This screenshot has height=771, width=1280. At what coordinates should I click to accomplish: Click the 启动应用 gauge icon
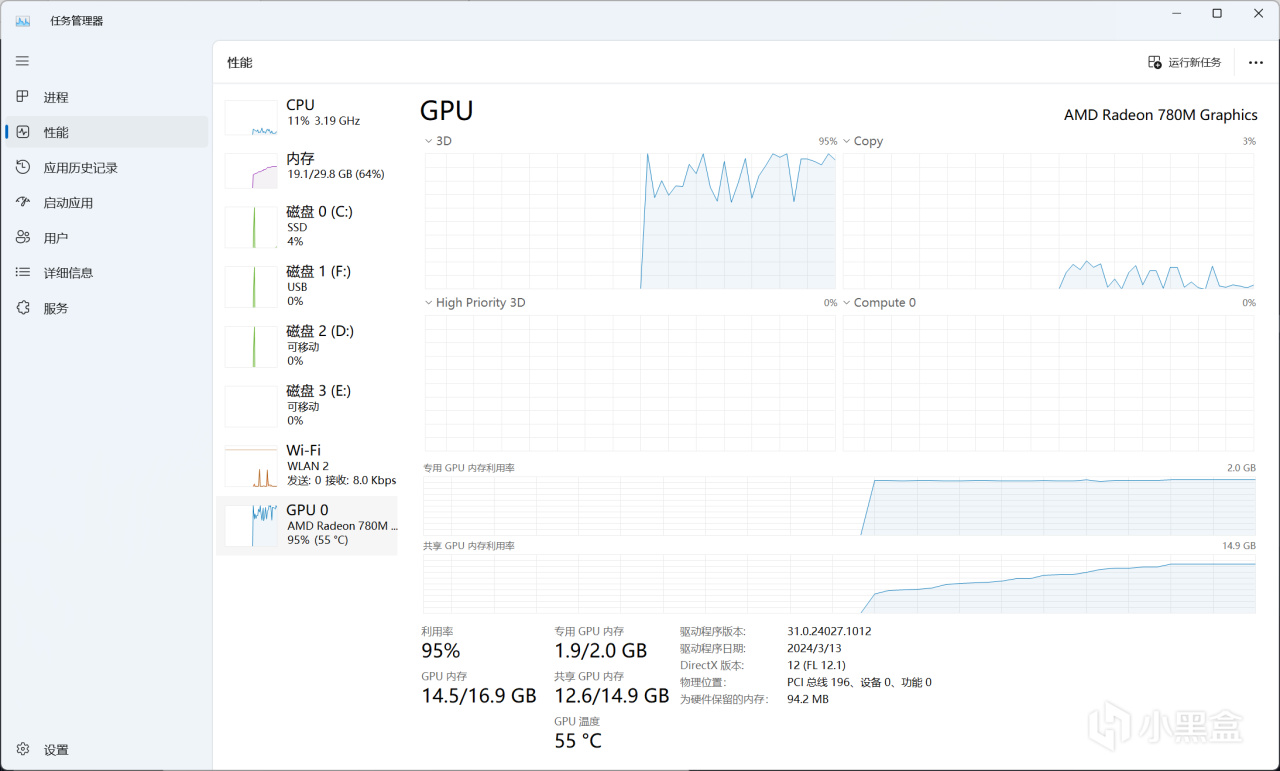coord(23,202)
